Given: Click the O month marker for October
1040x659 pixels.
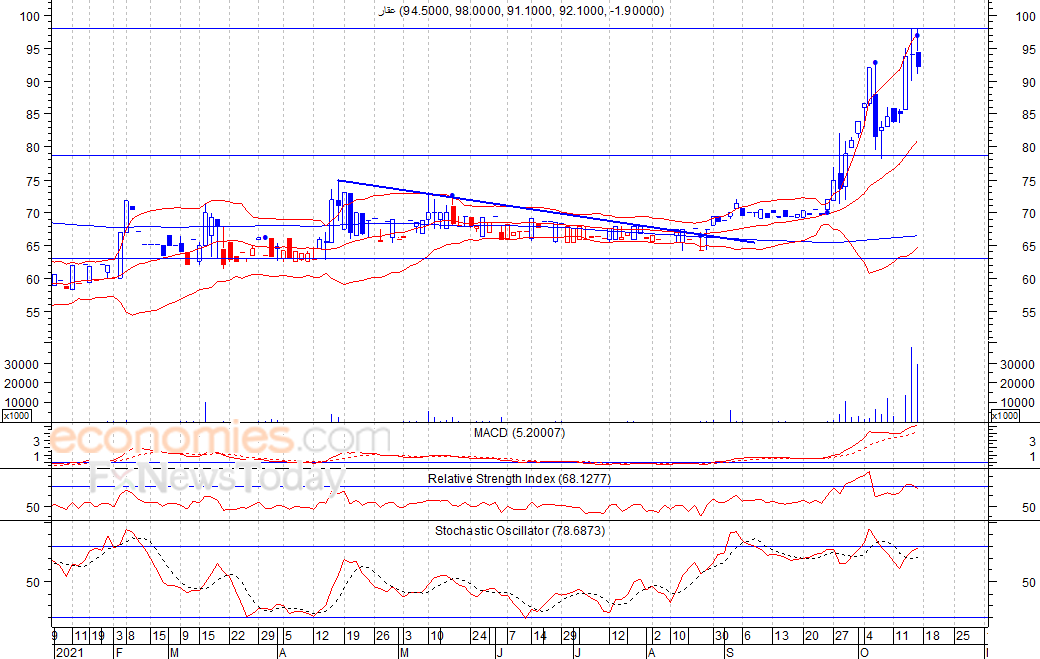Looking at the screenshot, I should 864,652.
